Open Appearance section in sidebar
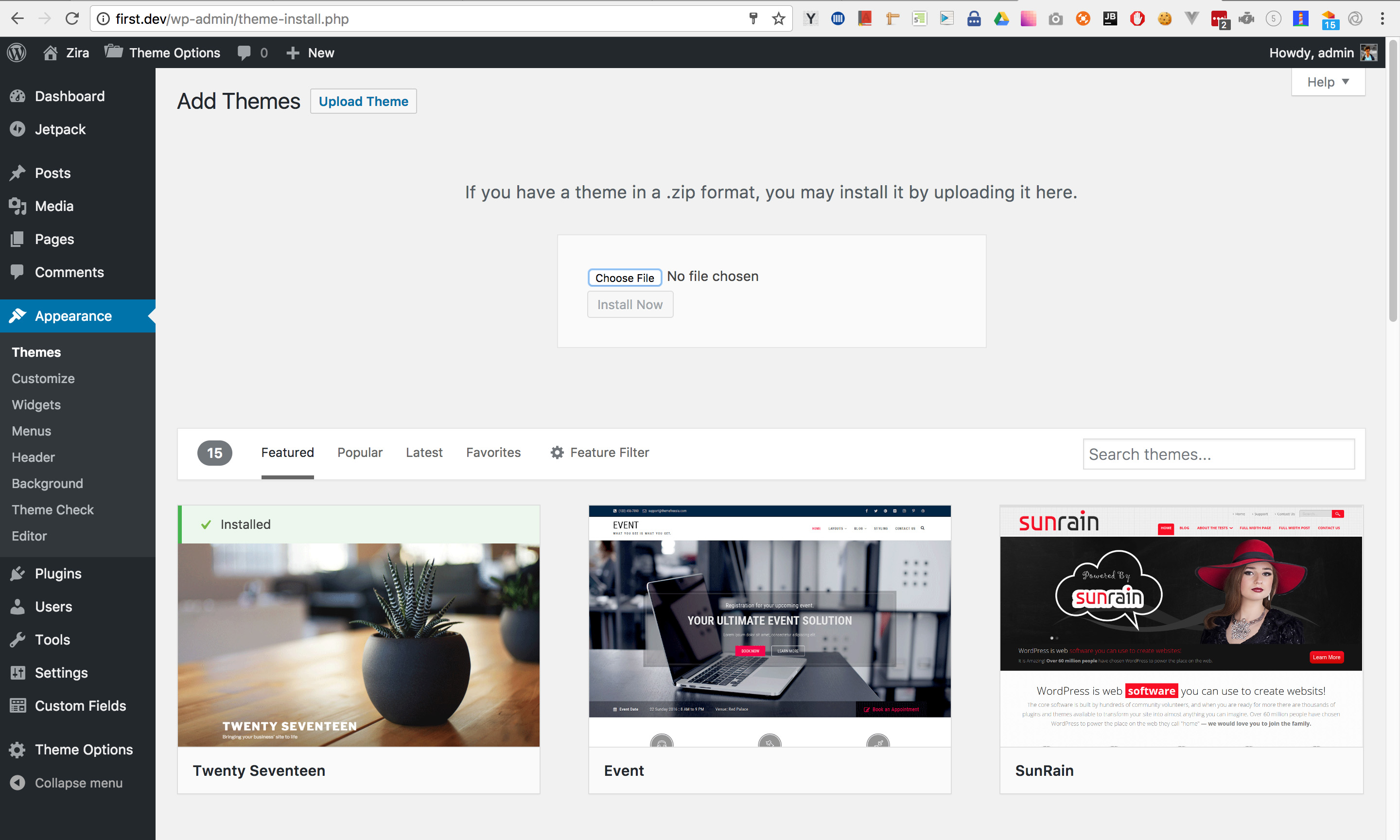This screenshot has height=840, width=1400. pyautogui.click(x=77, y=316)
